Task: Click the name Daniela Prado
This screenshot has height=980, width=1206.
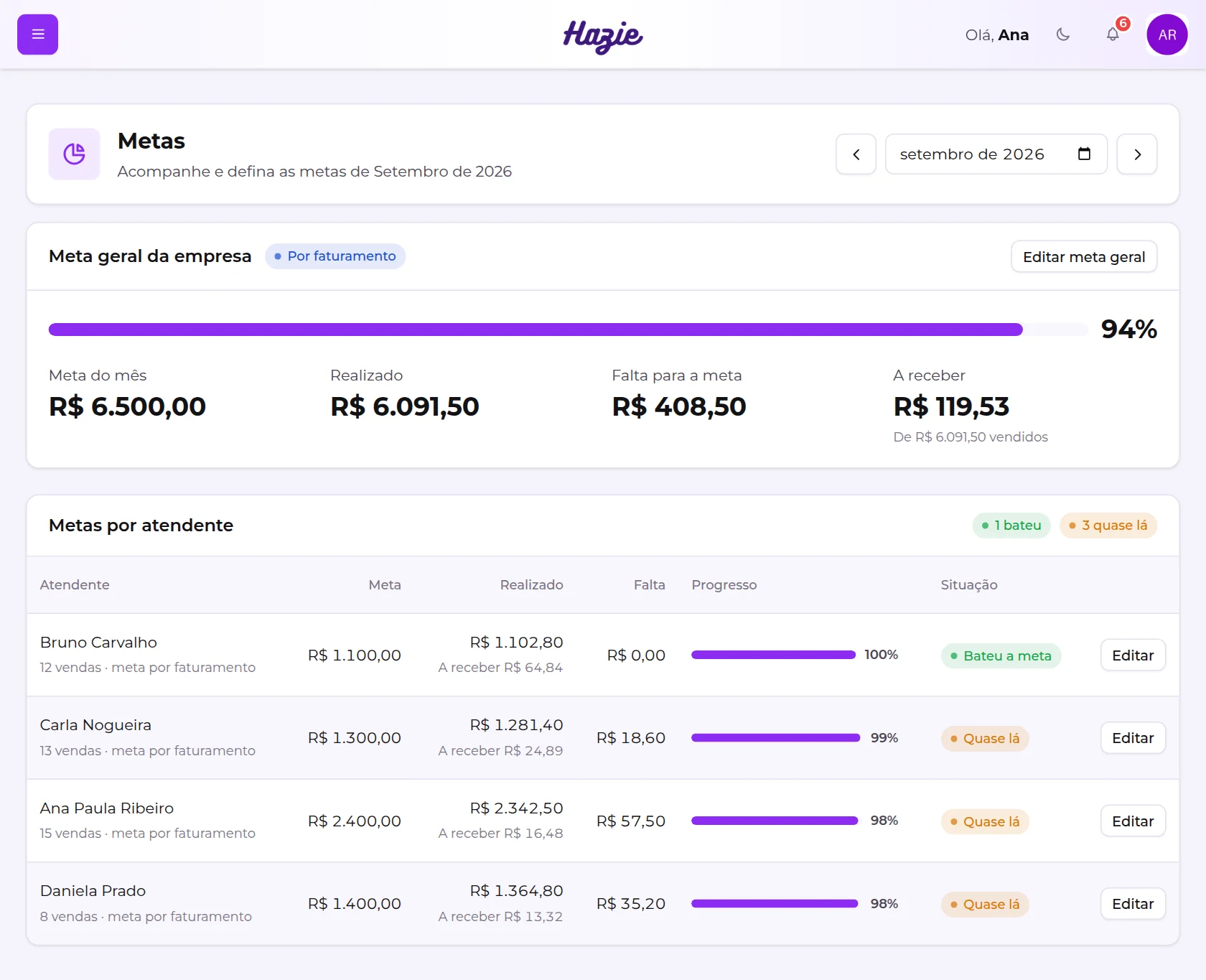Action: coord(93,891)
